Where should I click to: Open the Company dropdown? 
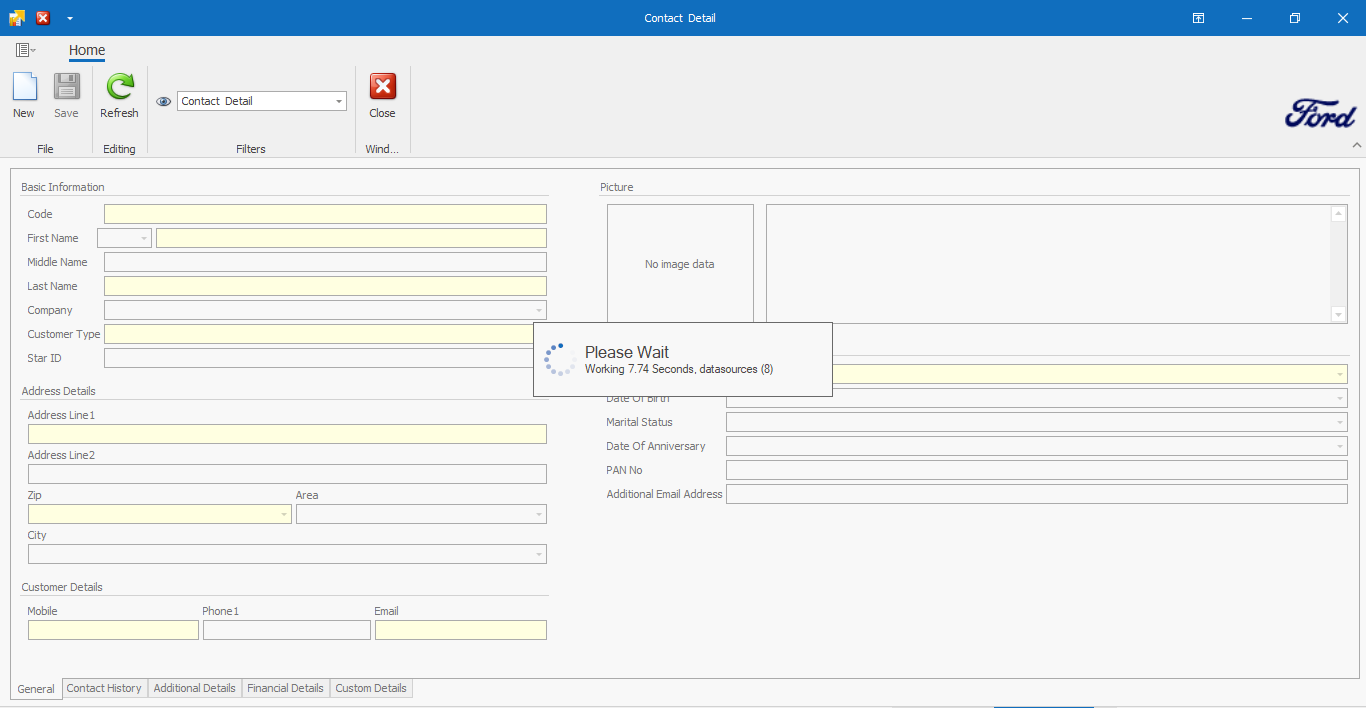[539, 310]
